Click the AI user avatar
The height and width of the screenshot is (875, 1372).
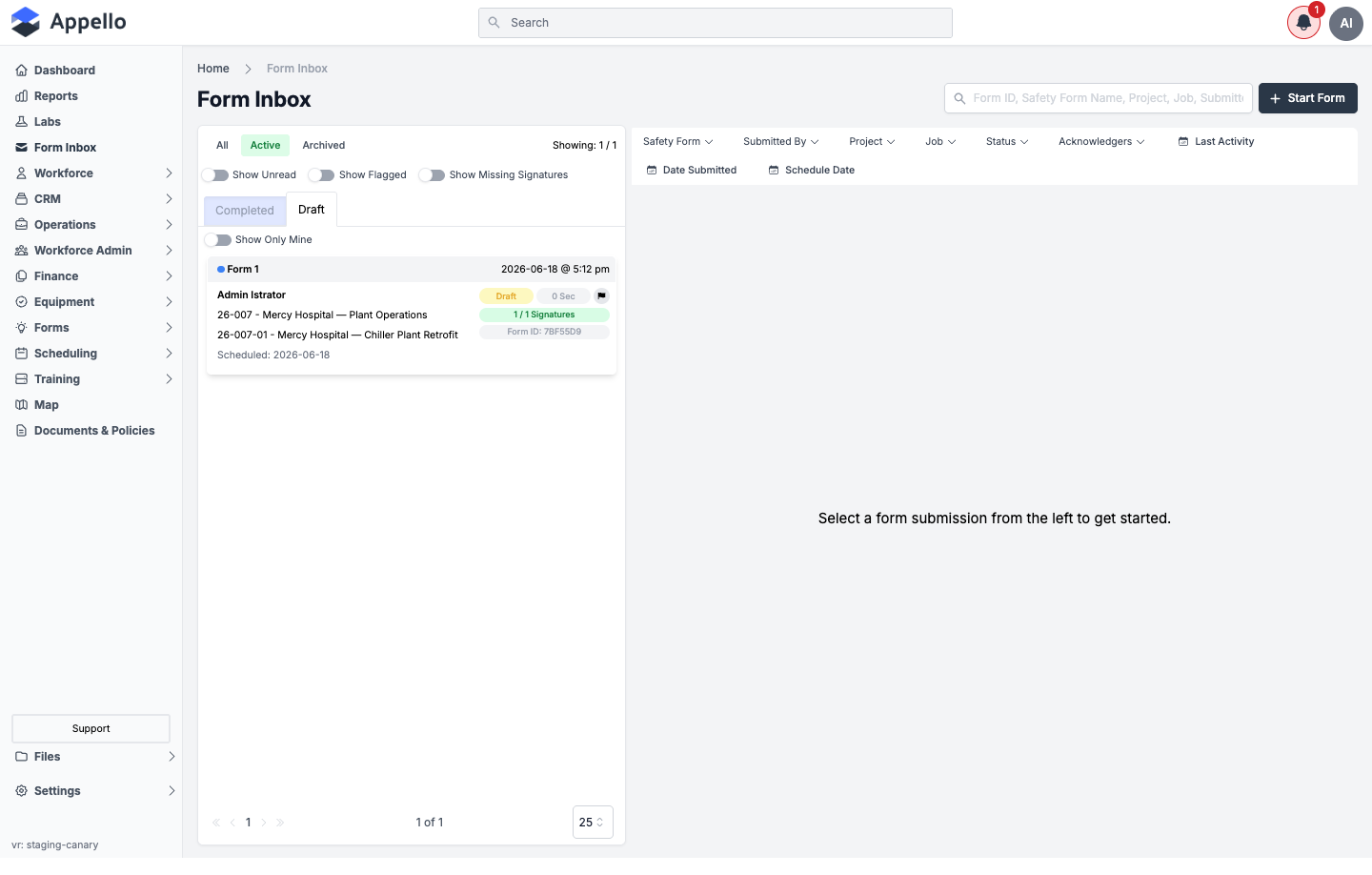point(1346,23)
